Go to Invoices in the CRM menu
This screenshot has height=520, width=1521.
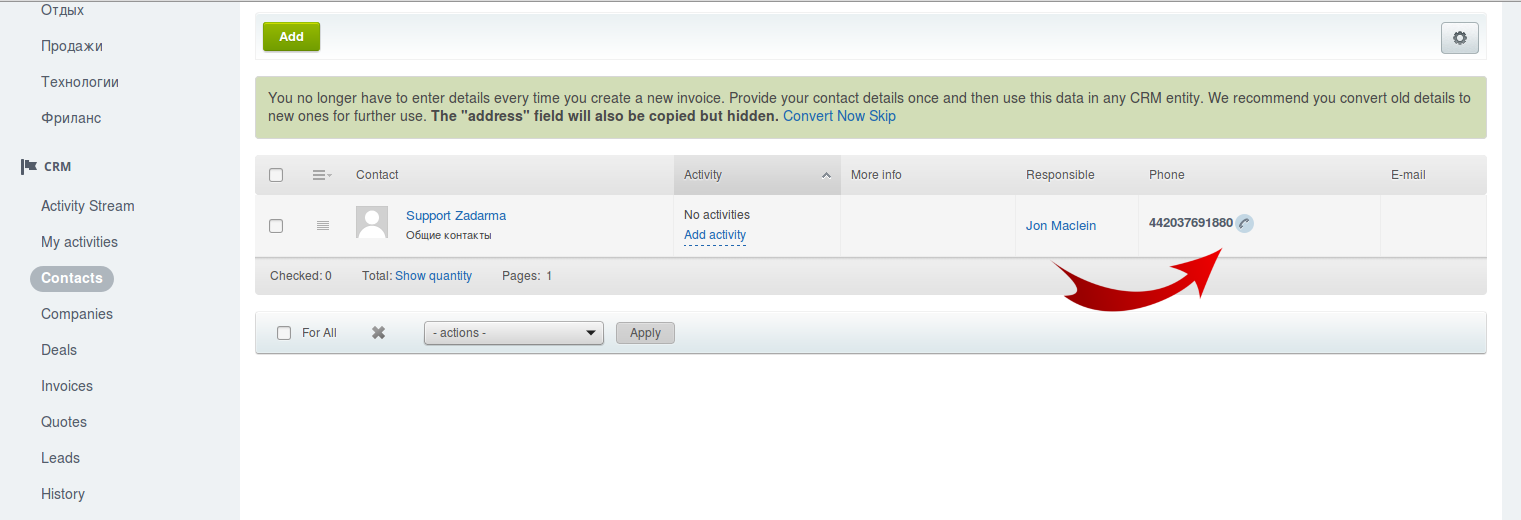(x=67, y=386)
